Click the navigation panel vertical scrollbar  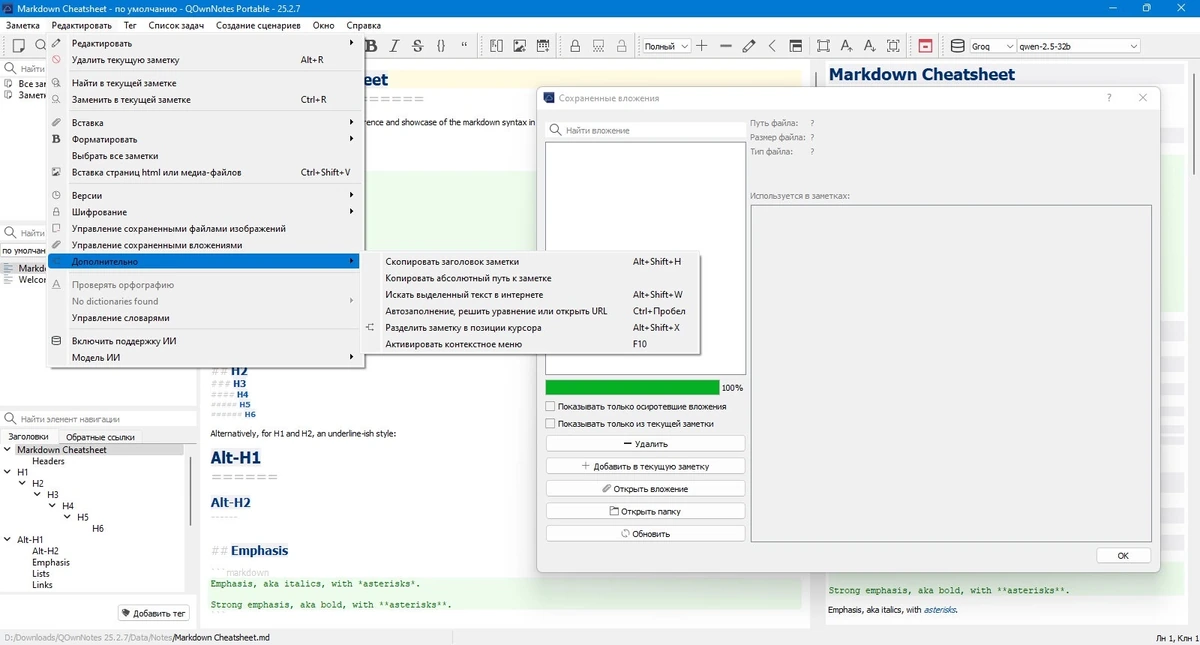190,492
